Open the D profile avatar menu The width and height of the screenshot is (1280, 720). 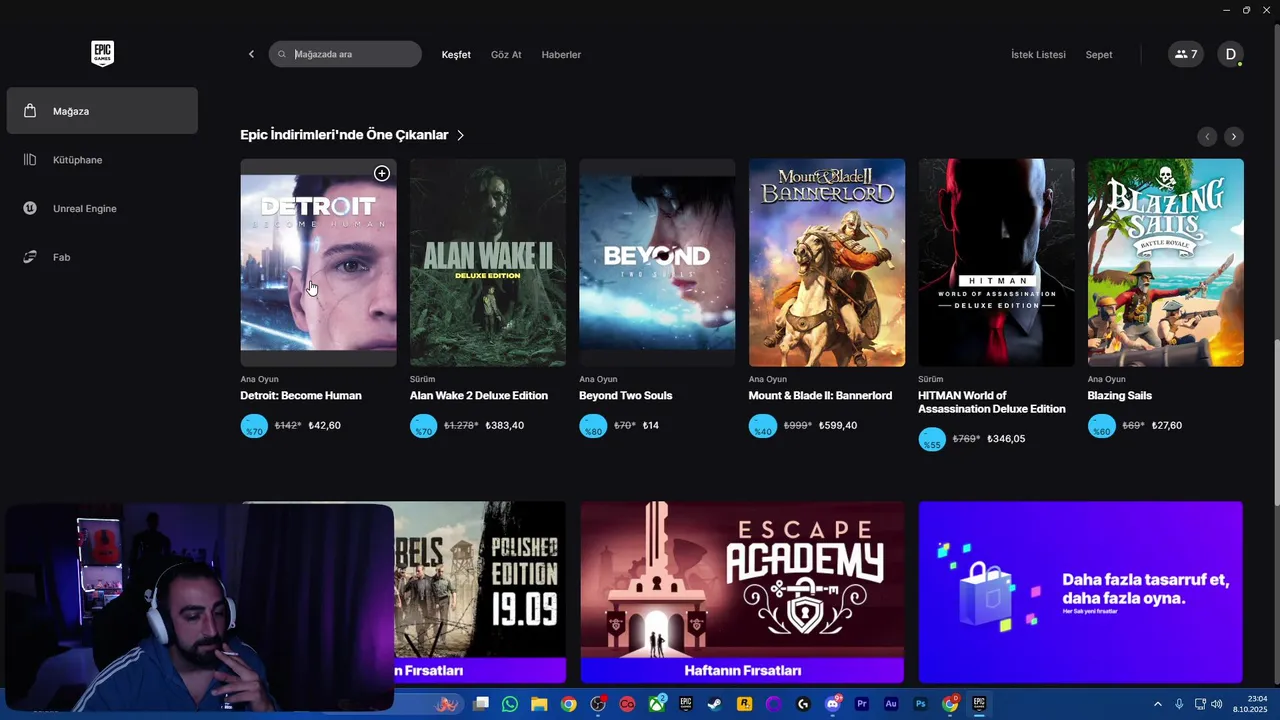click(1231, 54)
